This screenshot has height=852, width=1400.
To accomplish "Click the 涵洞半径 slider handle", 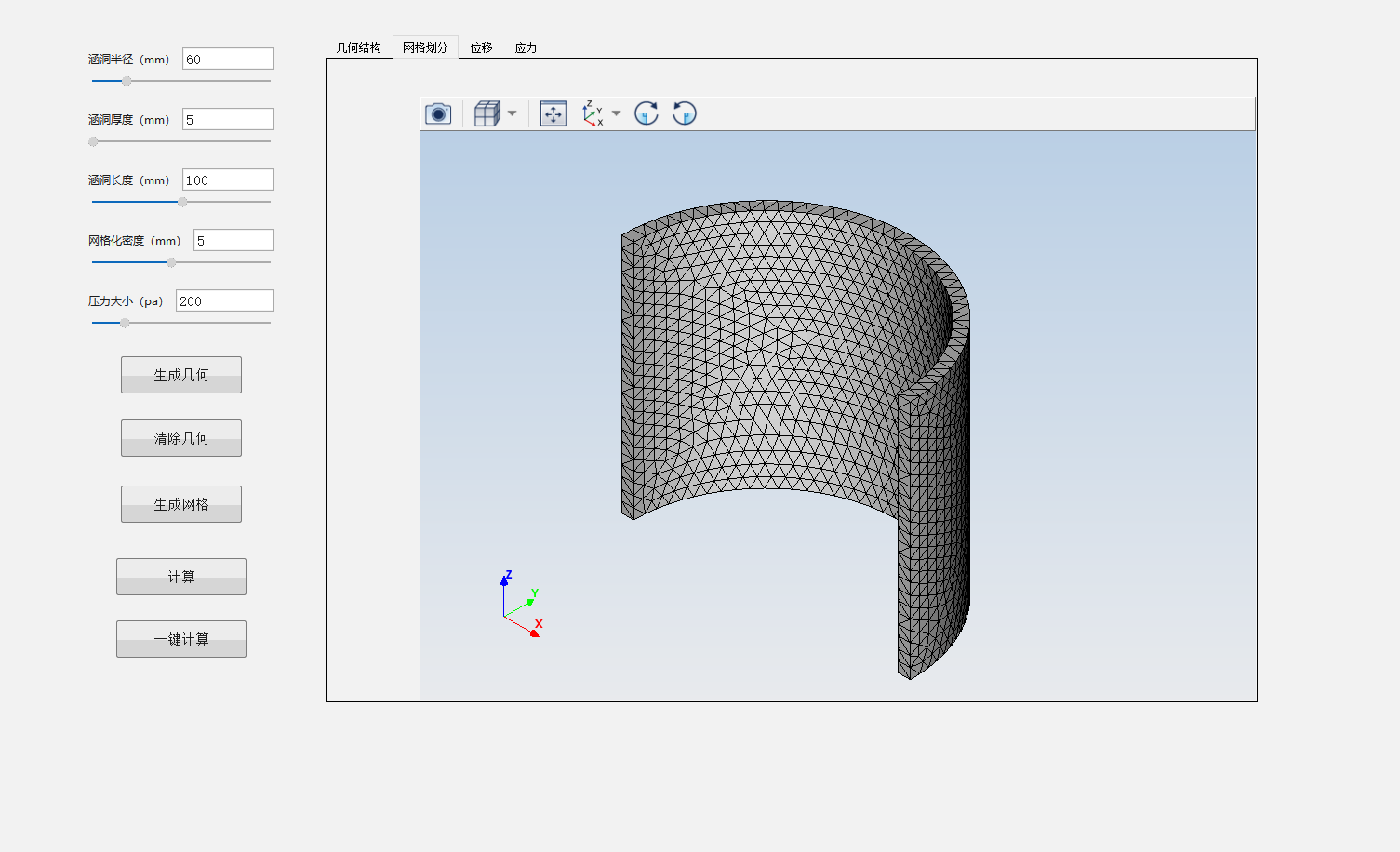I will 127,81.
